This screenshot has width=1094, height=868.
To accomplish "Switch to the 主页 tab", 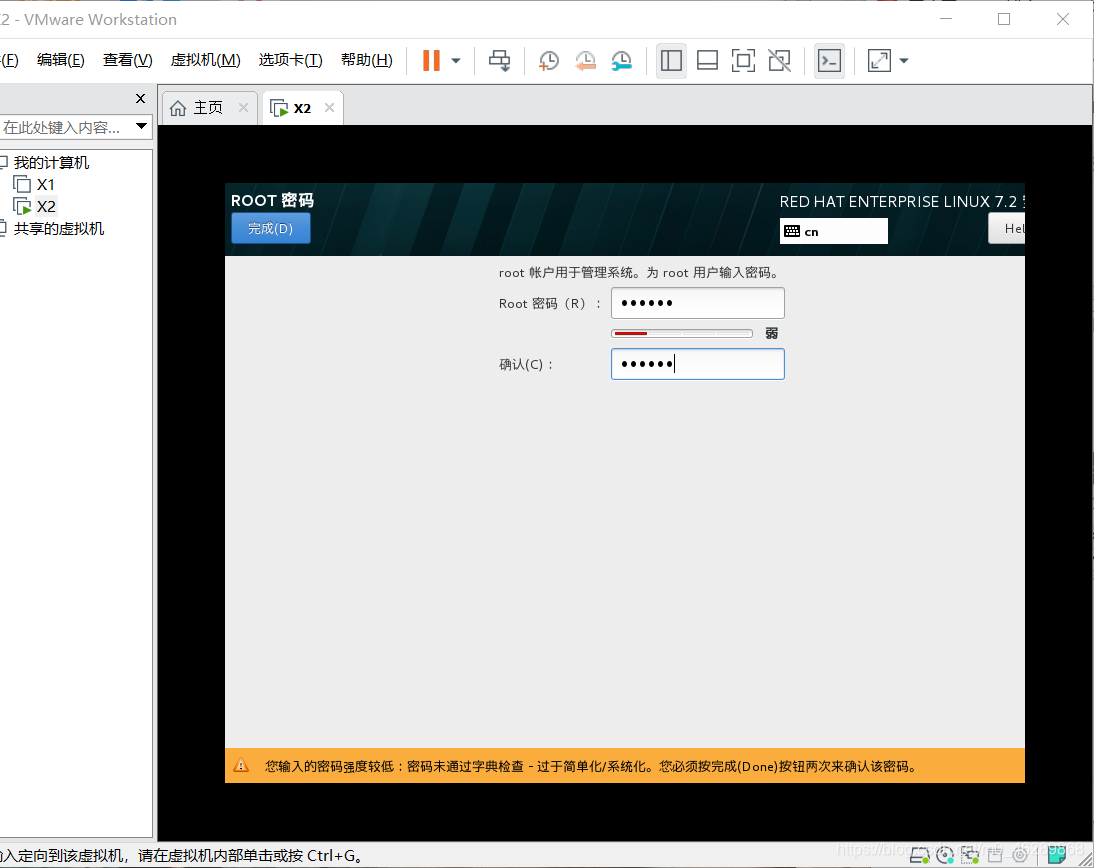I will click(209, 108).
